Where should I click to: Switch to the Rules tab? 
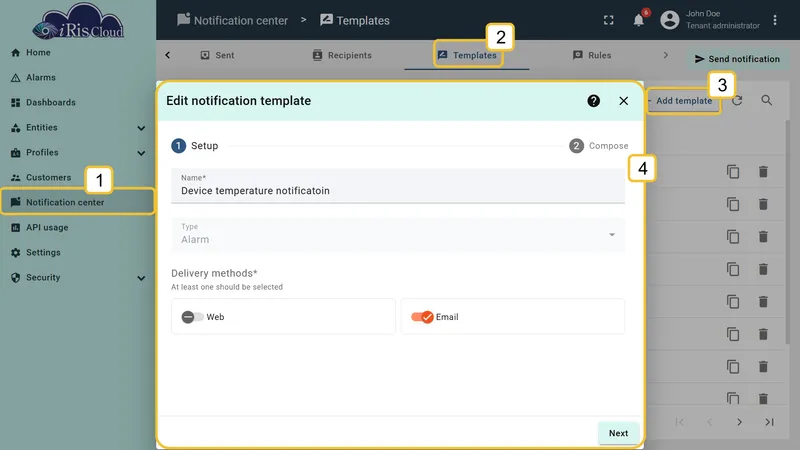pyautogui.click(x=592, y=55)
